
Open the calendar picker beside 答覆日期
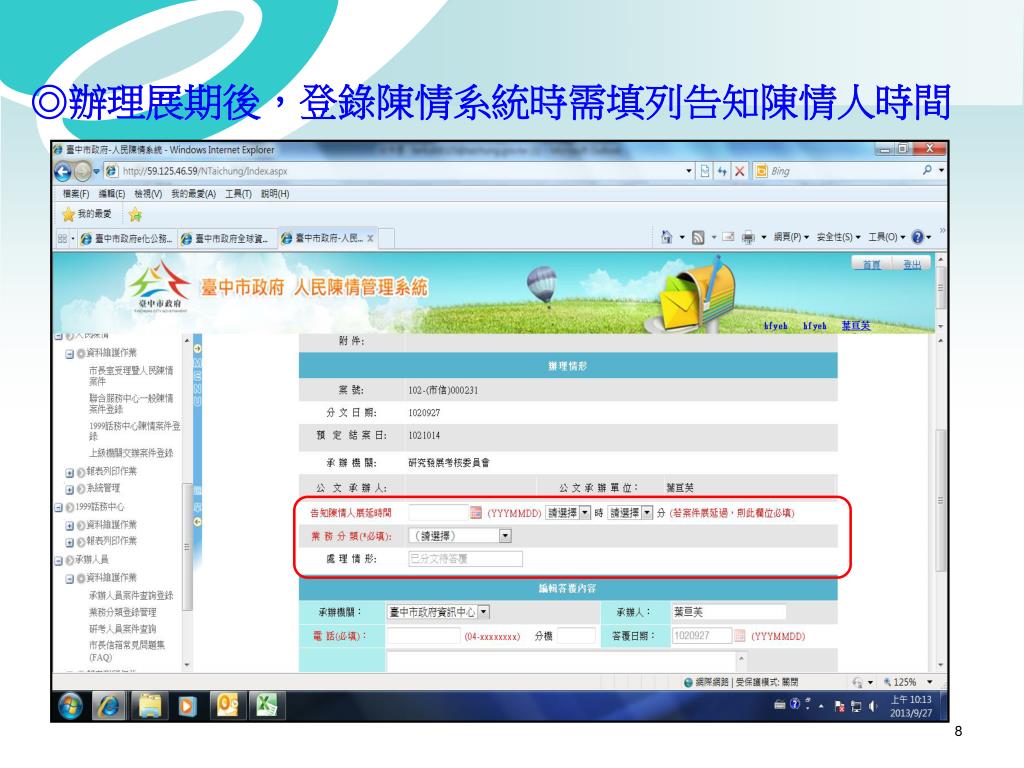740,635
